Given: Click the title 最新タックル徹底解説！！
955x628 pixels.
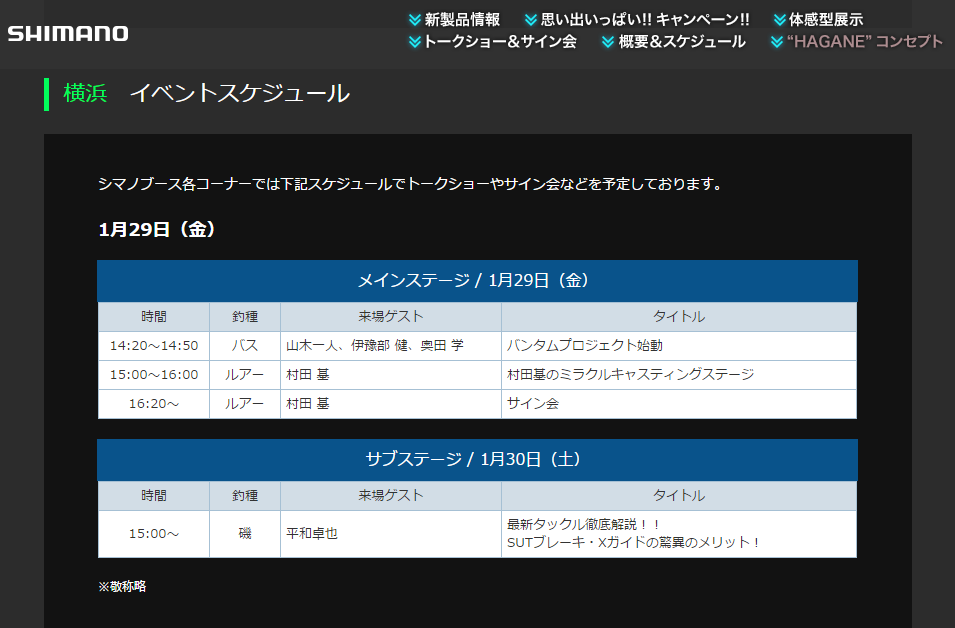Looking at the screenshot, I should [x=583, y=524].
